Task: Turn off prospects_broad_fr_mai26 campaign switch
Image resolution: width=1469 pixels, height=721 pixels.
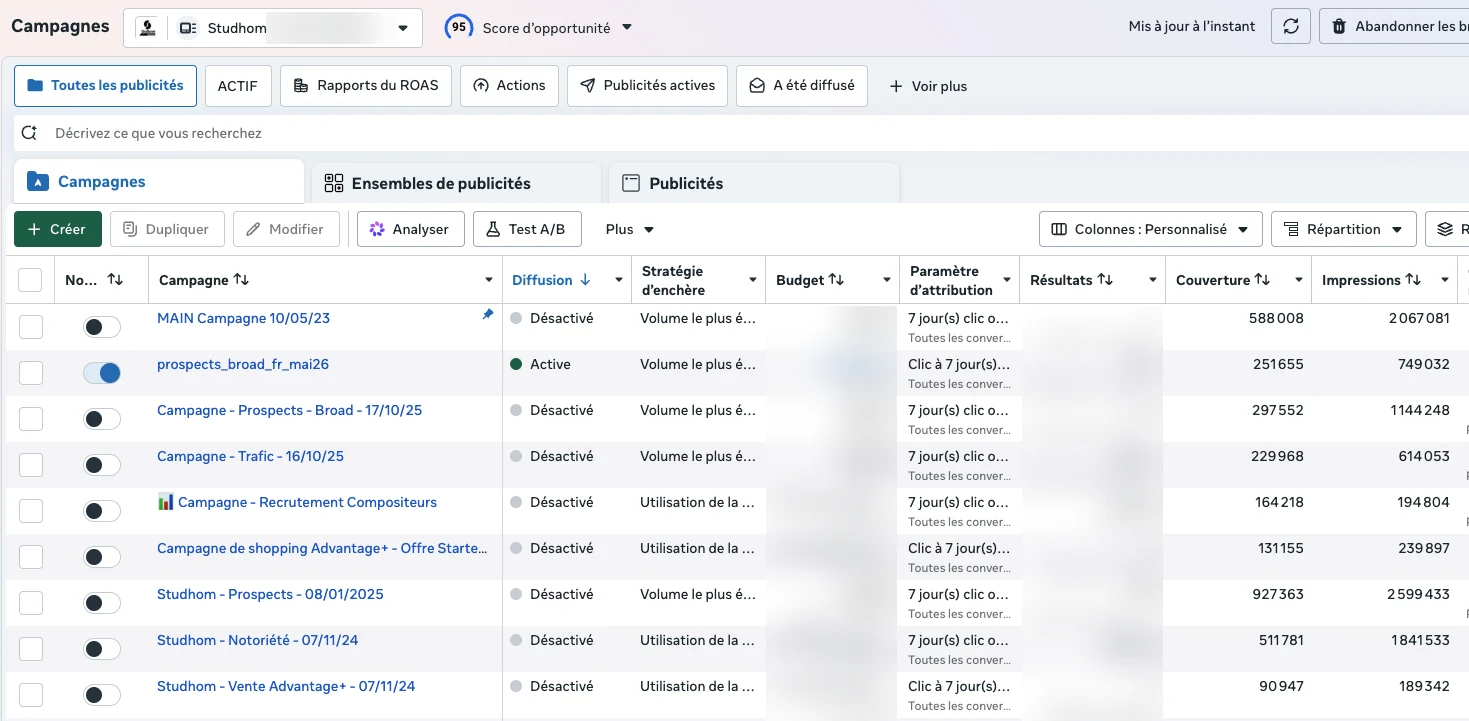Action: click(102, 373)
